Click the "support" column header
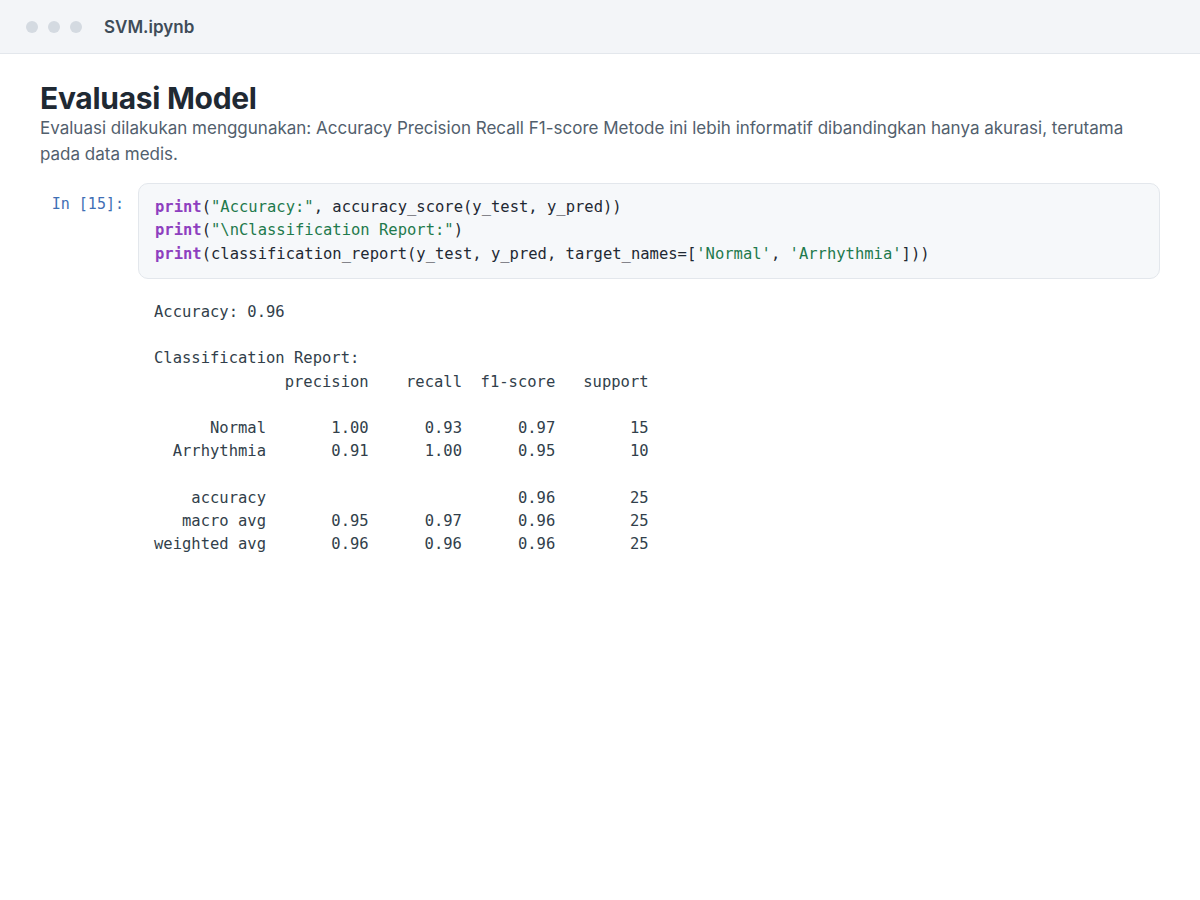The height and width of the screenshot is (900, 1200). coord(616,382)
